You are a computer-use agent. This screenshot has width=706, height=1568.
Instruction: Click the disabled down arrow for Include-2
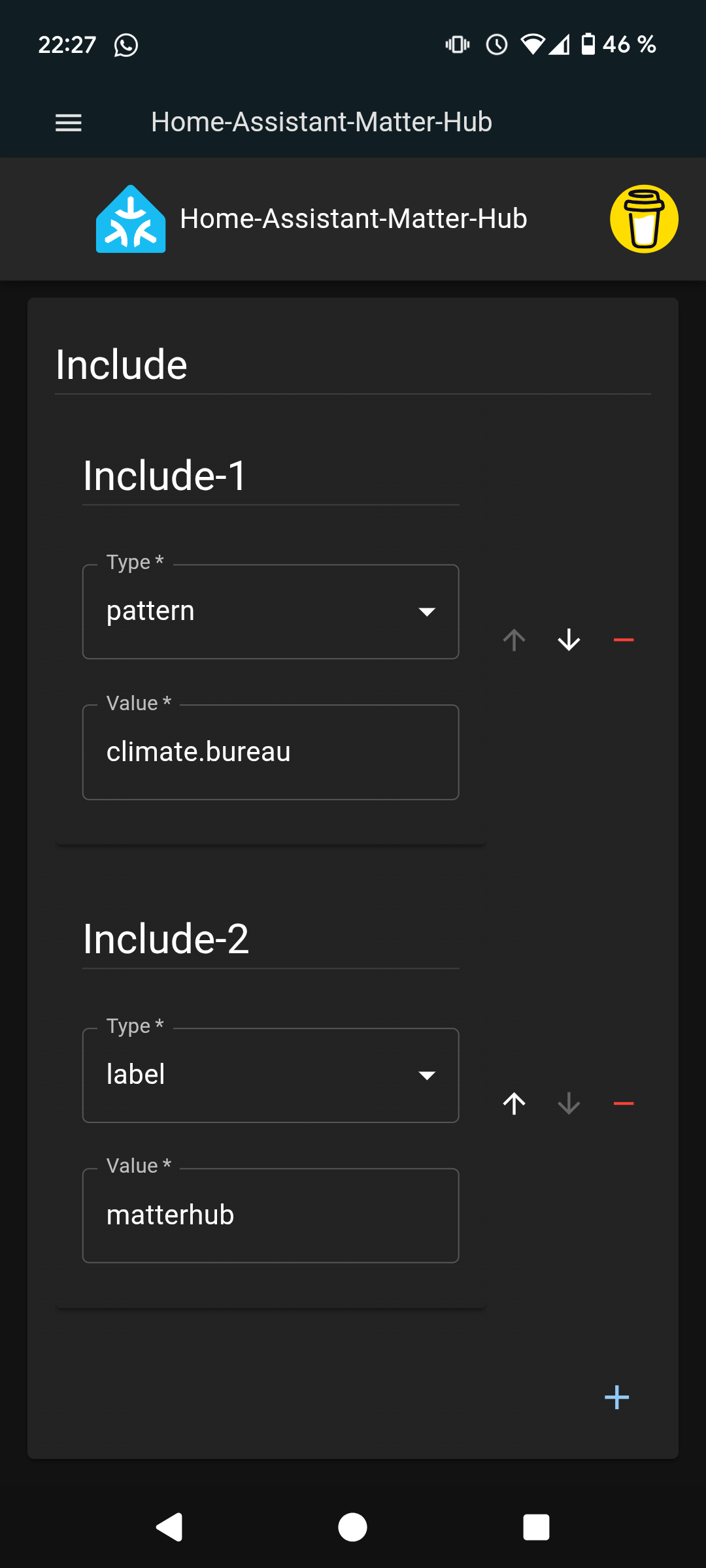pos(569,1103)
